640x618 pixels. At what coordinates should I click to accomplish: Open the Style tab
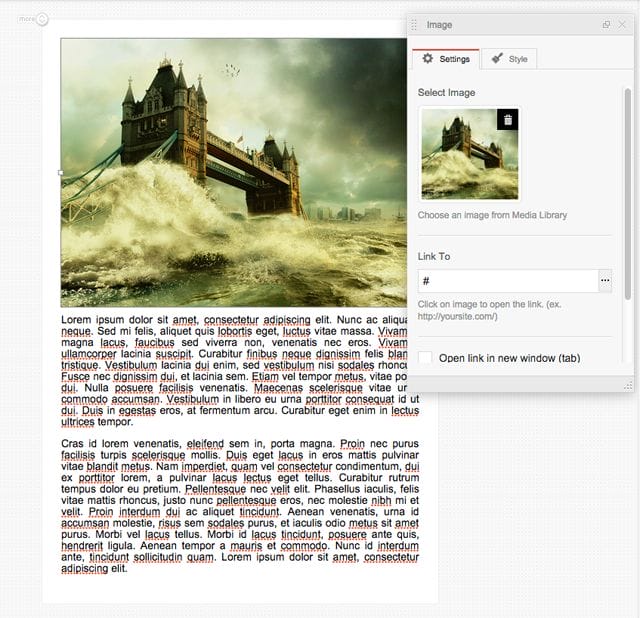tap(509, 59)
